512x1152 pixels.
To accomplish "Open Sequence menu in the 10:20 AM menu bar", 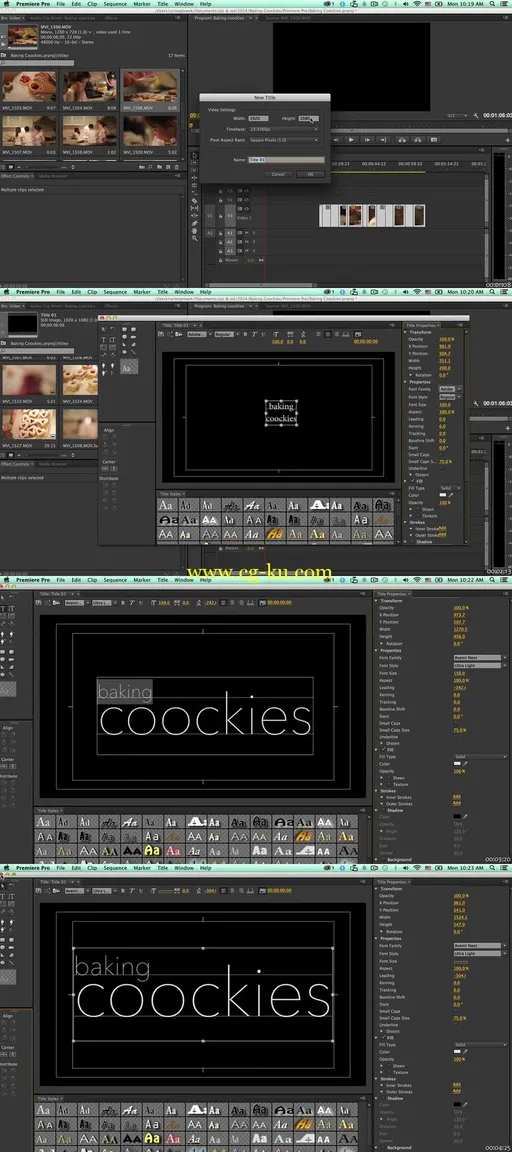I will (115, 292).
